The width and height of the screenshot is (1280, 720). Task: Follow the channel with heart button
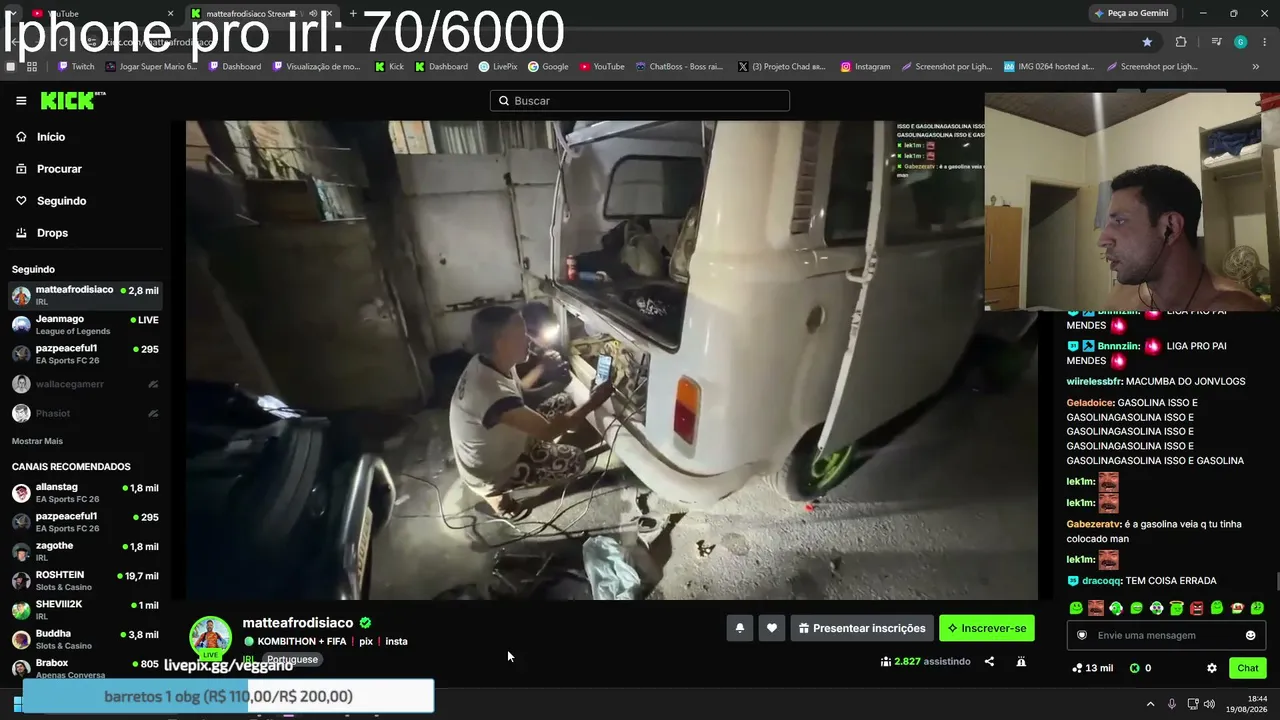pyautogui.click(x=772, y=628)
